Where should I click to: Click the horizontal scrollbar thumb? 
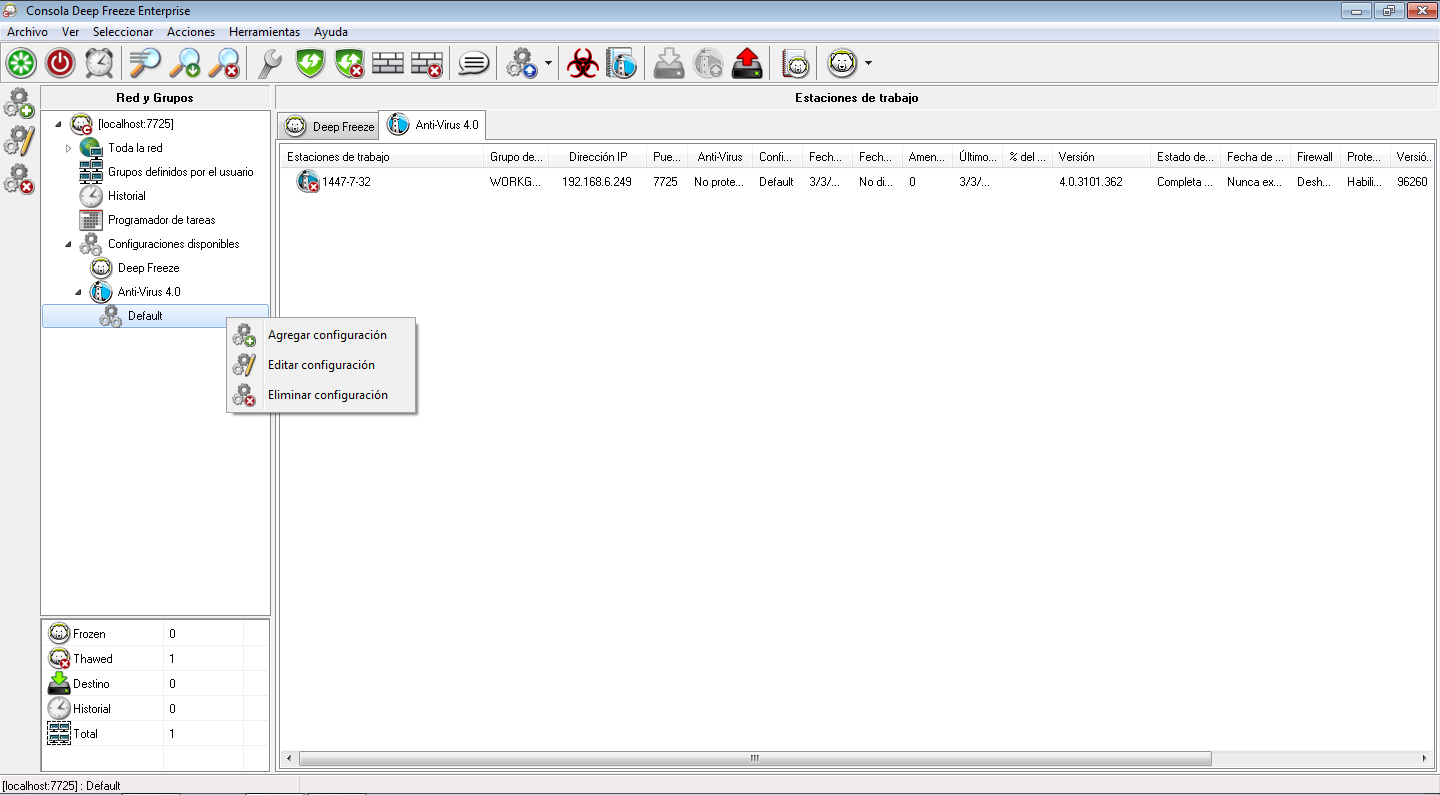755,758
